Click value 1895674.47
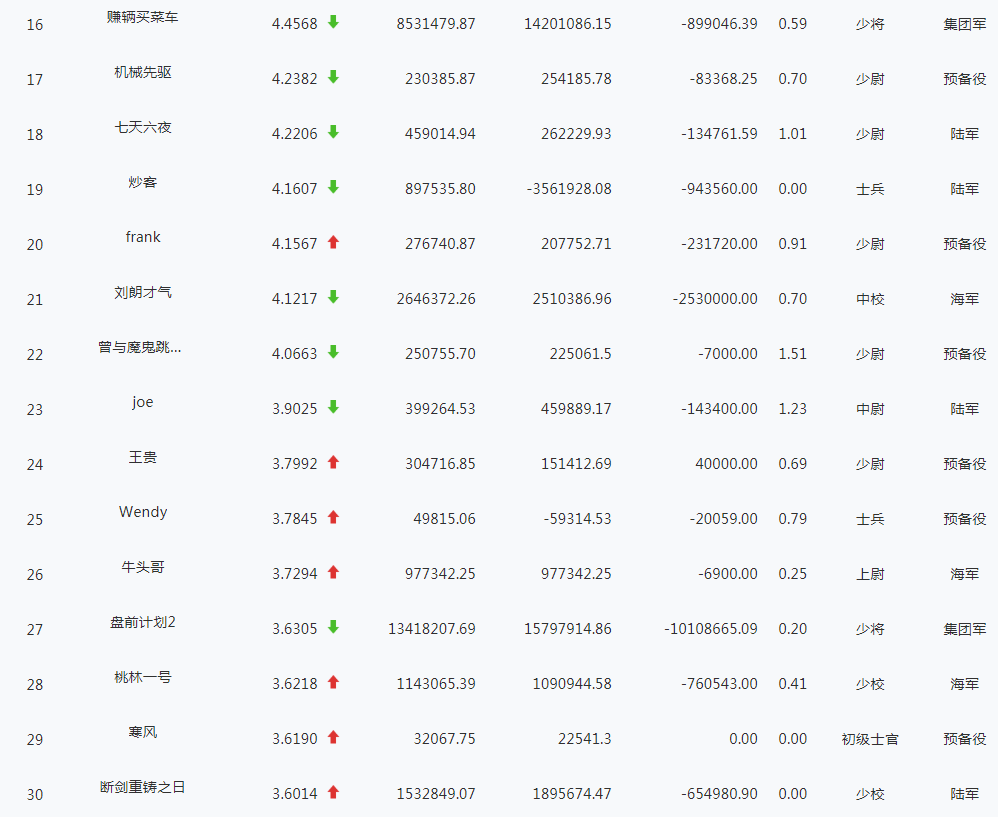This screenshot has width=998, height=817. point(572,794)
